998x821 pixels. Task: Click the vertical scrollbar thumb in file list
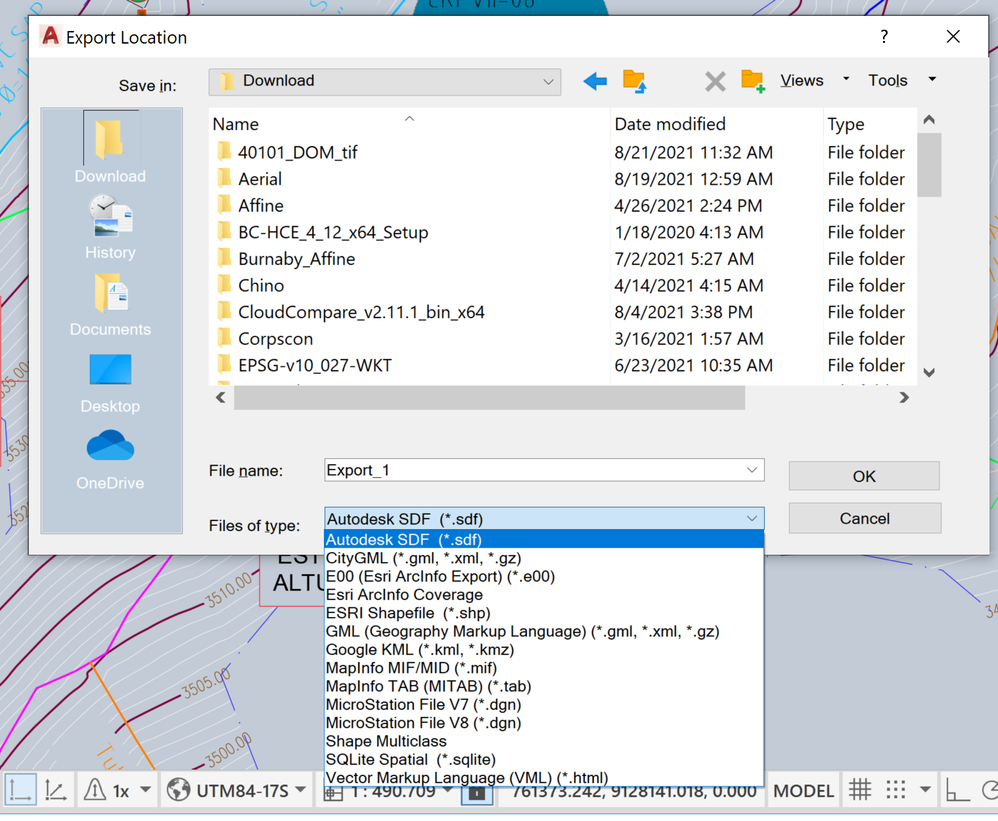click(929, 165)
